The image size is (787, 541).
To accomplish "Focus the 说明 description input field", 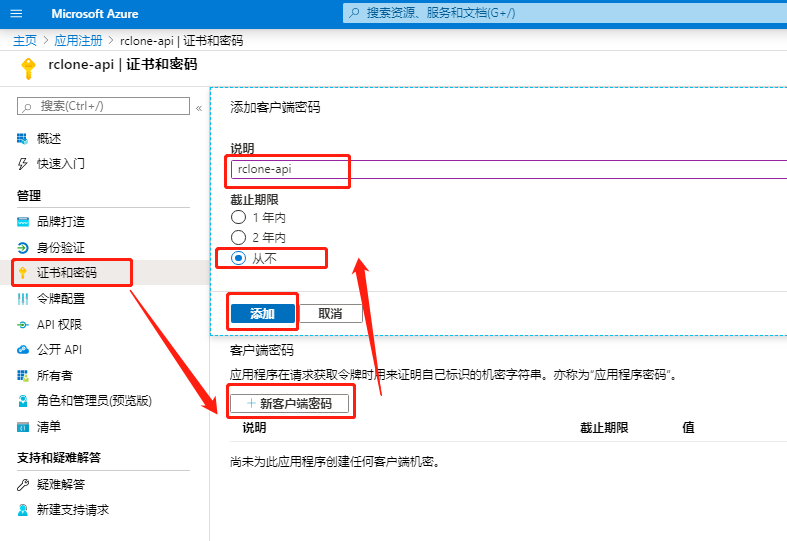I will click(509, 169).
